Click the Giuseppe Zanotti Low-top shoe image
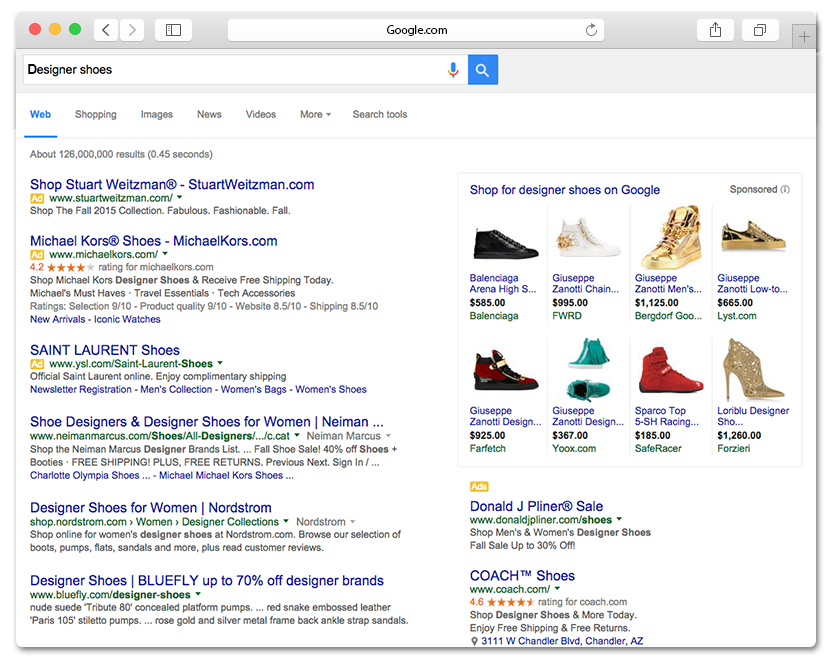Image resolution: width=840 pixels, height=664 pixels. pos(753,236)
